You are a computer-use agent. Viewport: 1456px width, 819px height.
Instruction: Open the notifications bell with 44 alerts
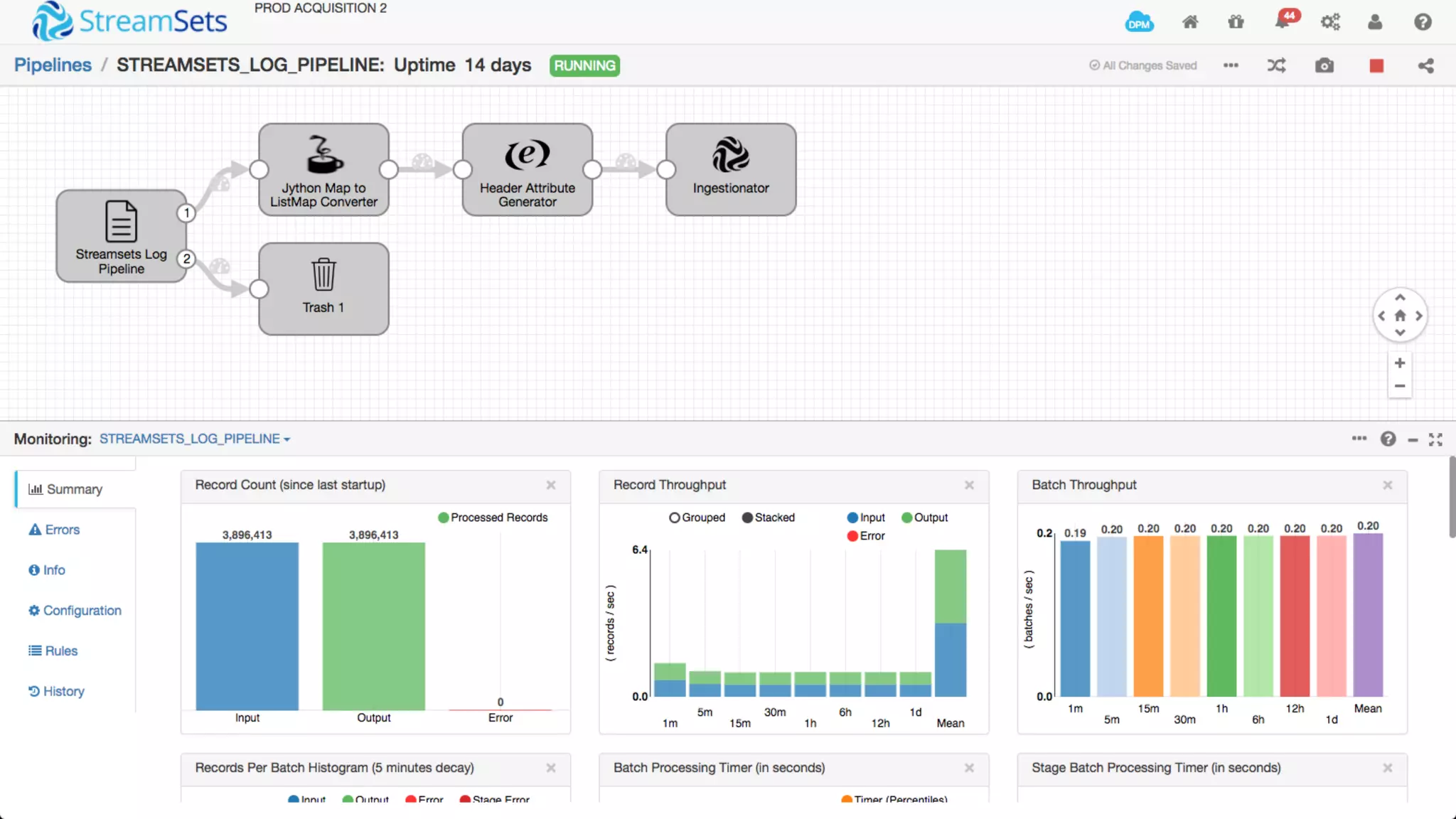click(x=1283, y=22)
